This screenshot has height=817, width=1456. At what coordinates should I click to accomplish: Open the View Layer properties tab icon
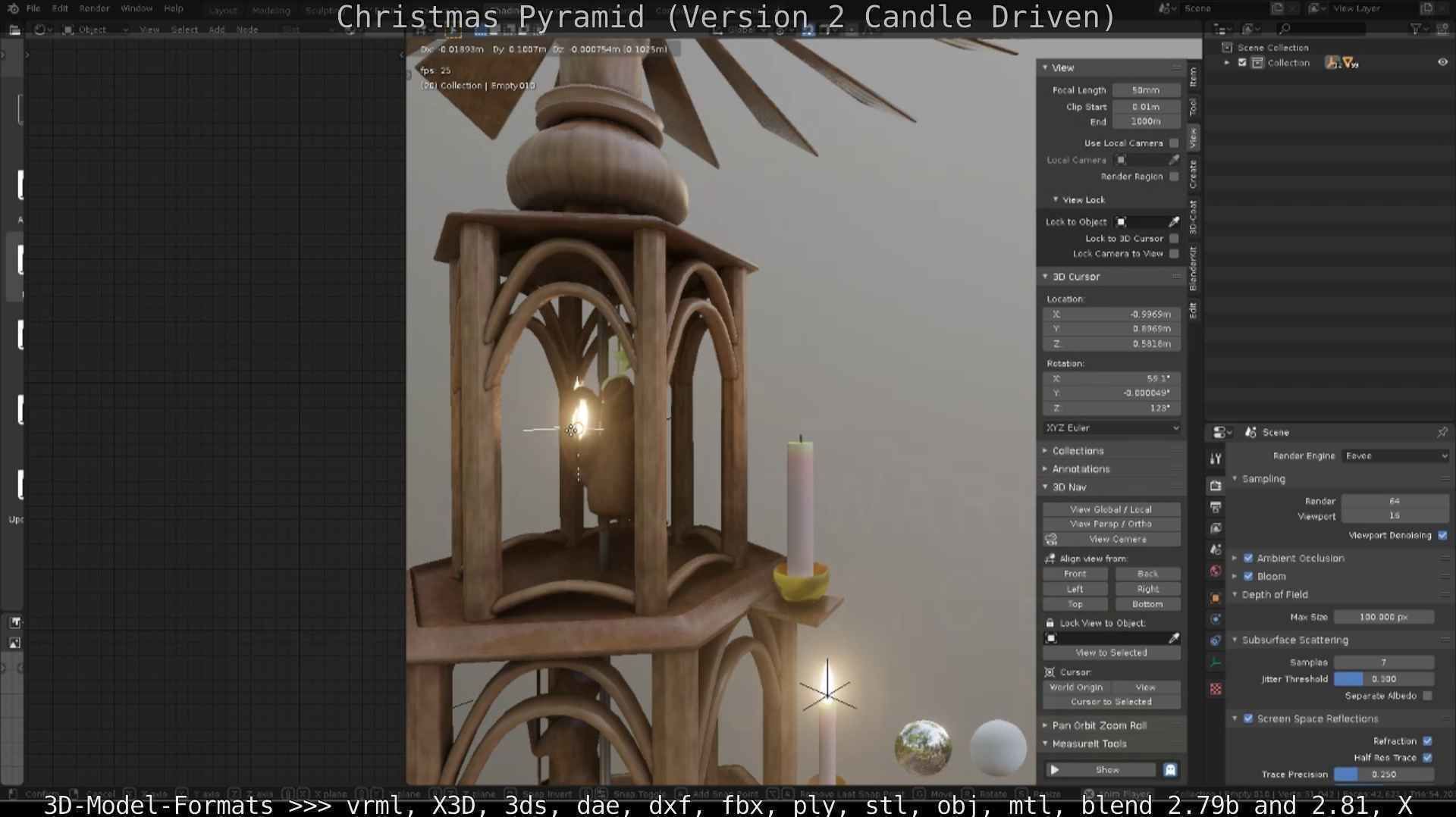tap(1216, 528)
